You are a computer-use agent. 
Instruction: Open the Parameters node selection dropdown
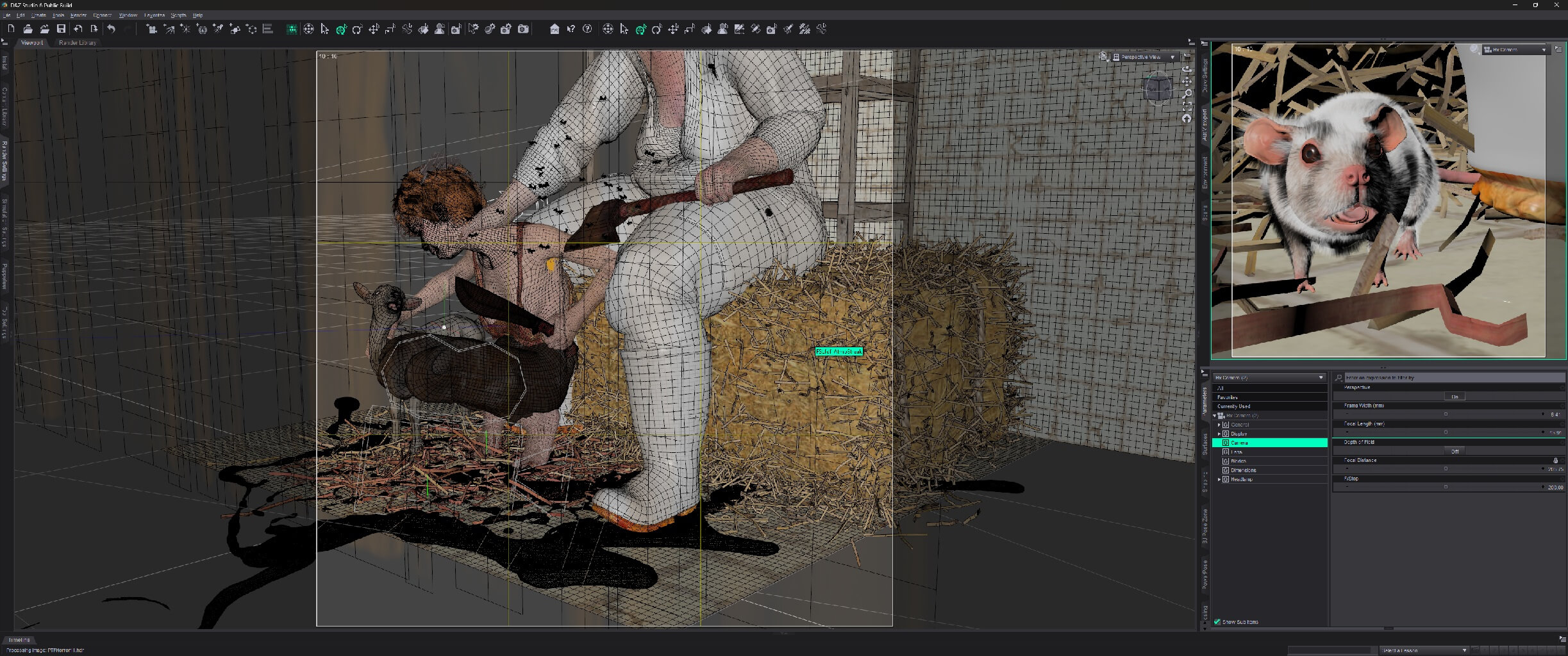pos(1269,378)
